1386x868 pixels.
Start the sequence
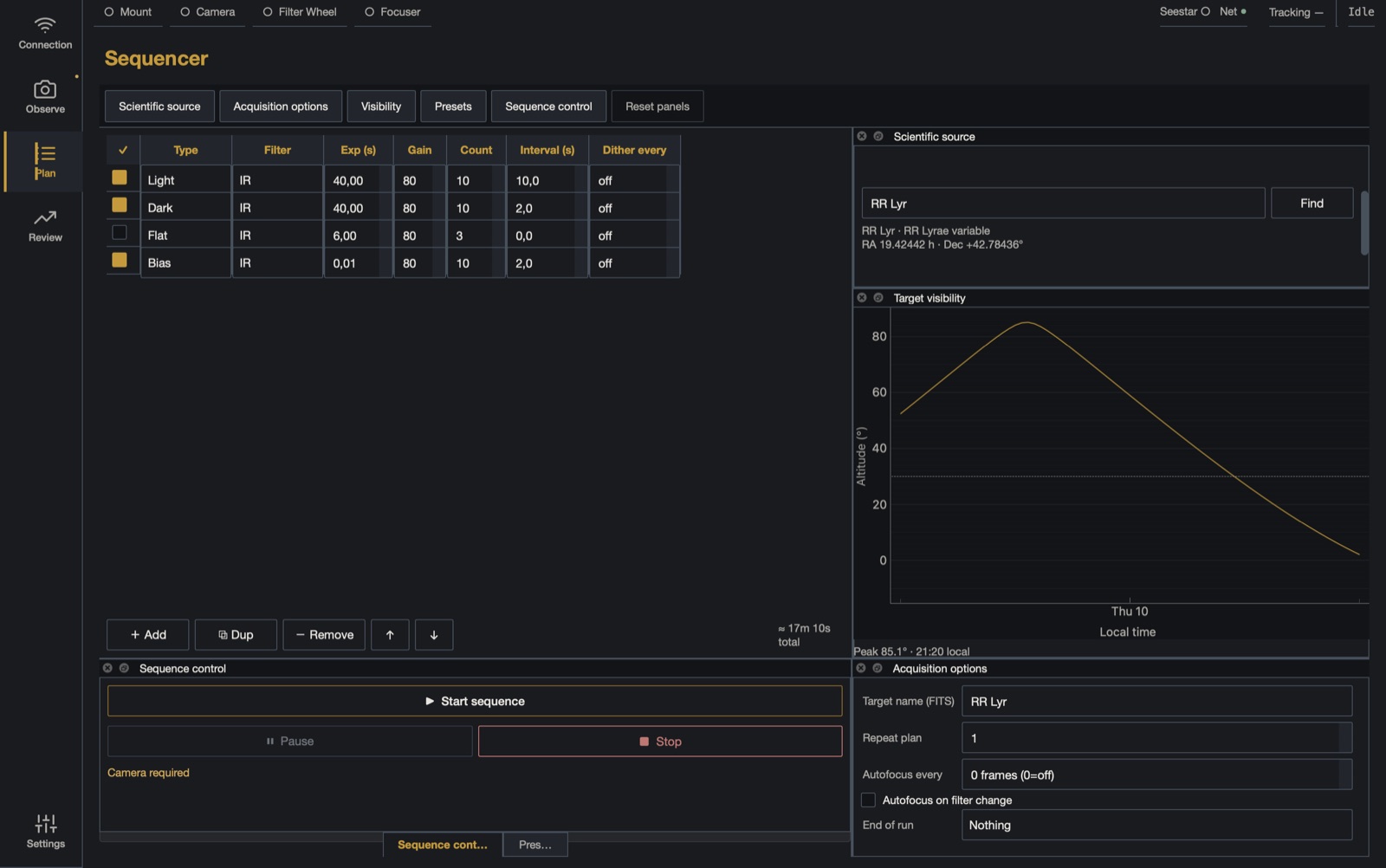tap(475, 701)
